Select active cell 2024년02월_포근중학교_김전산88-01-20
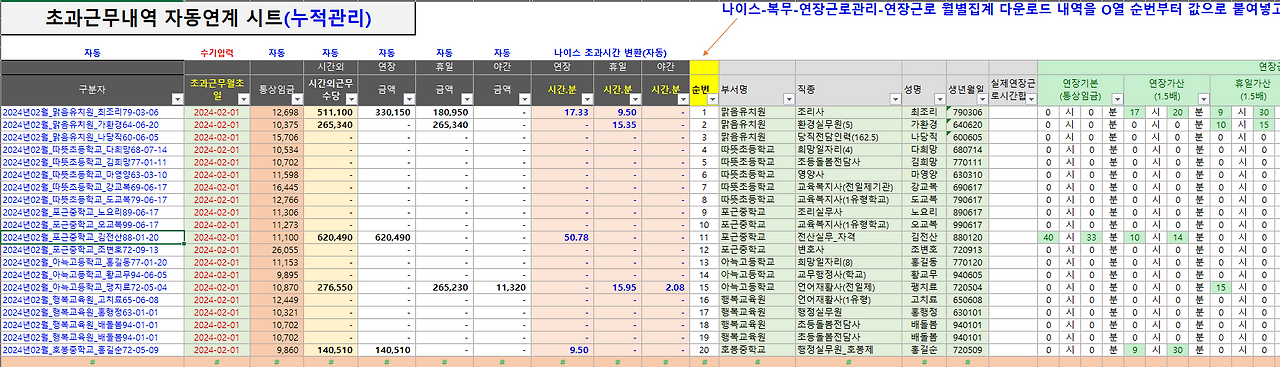This screenshot has height=367, width=1280. [x=93, y=237]
